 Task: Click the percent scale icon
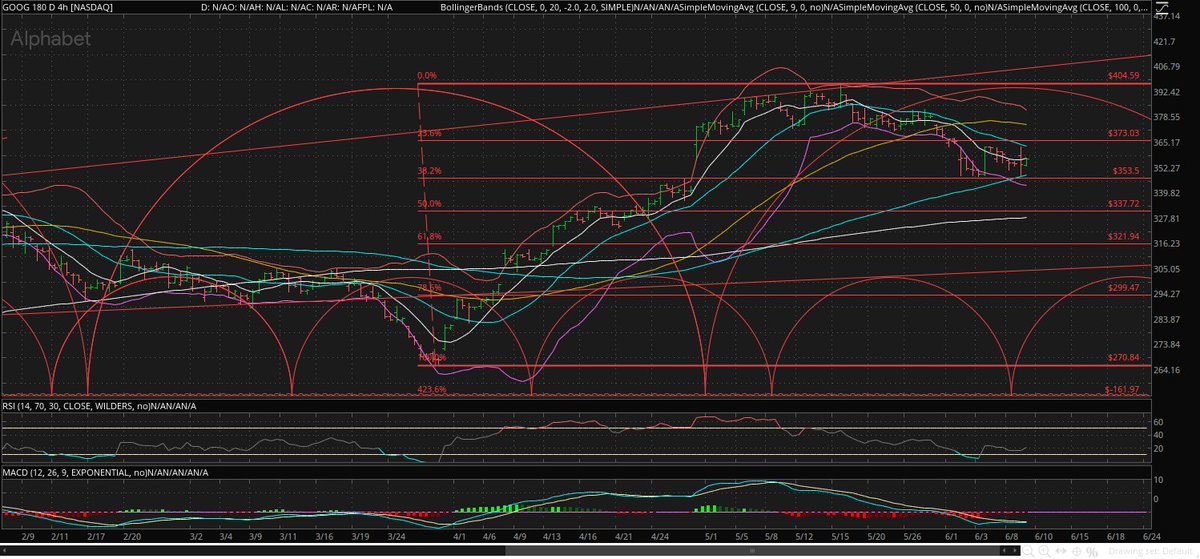tap(1092, 552)
